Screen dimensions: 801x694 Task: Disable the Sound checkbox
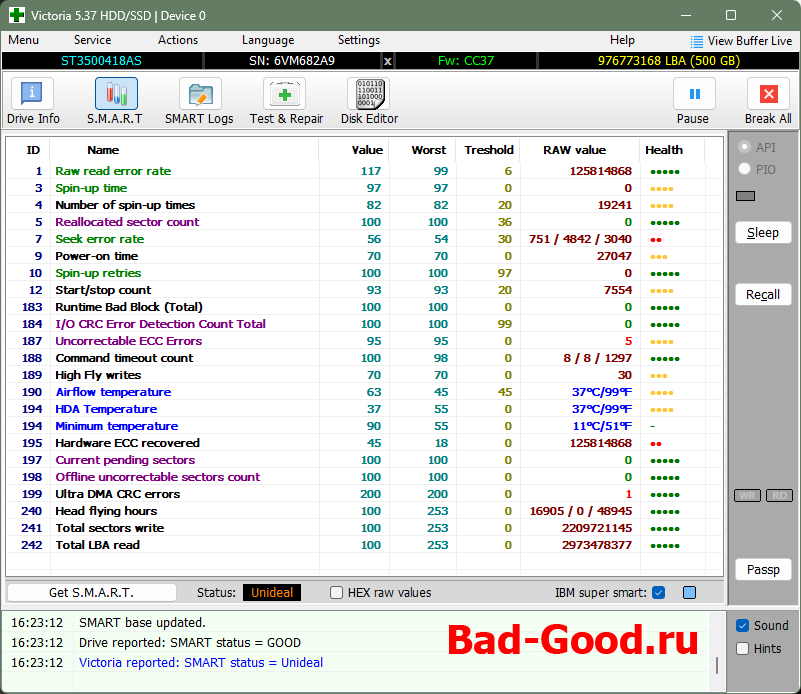tap(742, 626)
